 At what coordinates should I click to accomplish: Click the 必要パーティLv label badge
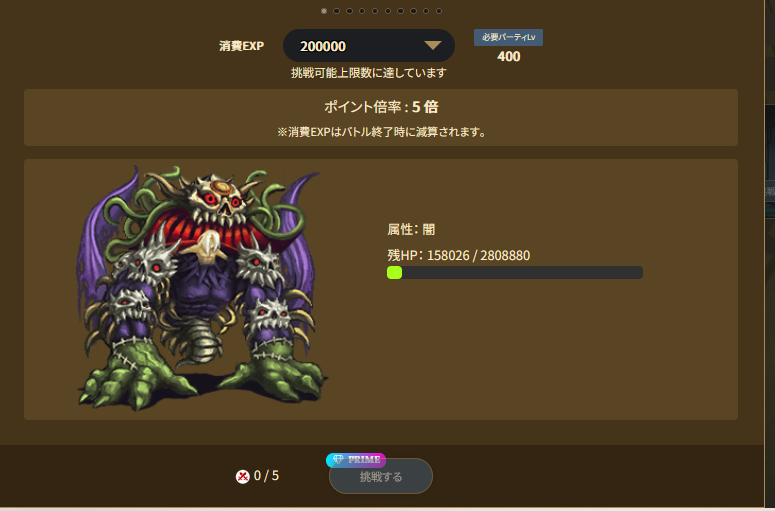click(508, 37)
